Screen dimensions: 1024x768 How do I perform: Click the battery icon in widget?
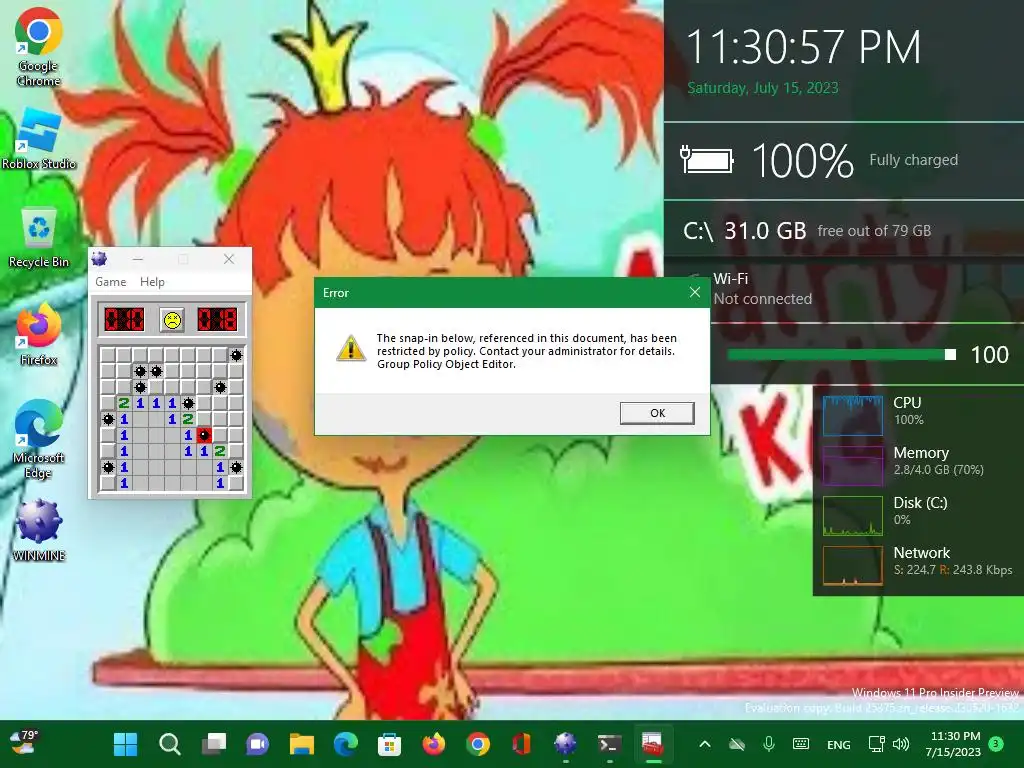pos(707,160)
